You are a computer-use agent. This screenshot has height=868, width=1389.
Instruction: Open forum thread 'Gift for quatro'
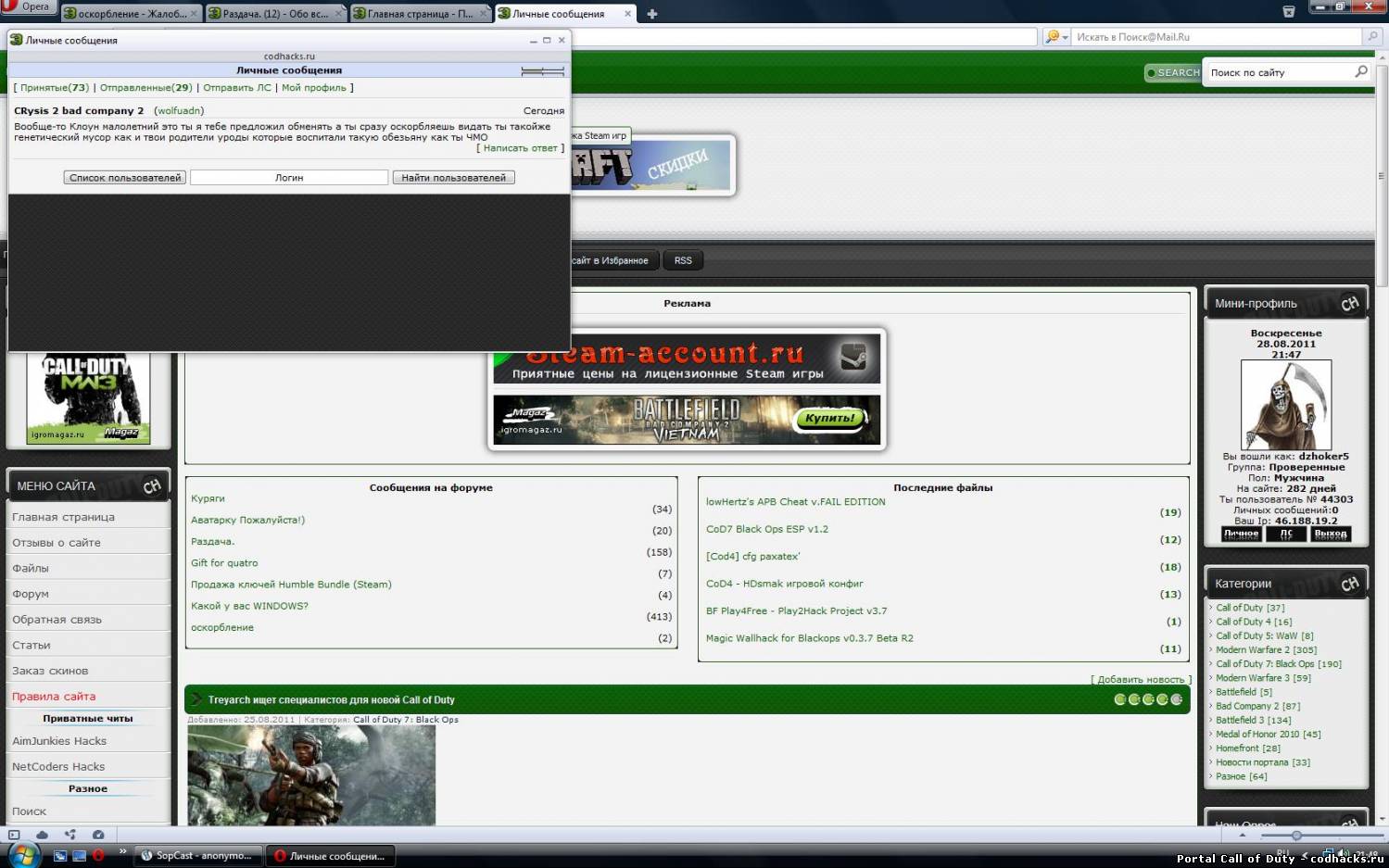pyautogui.click(x=224, y=563)
